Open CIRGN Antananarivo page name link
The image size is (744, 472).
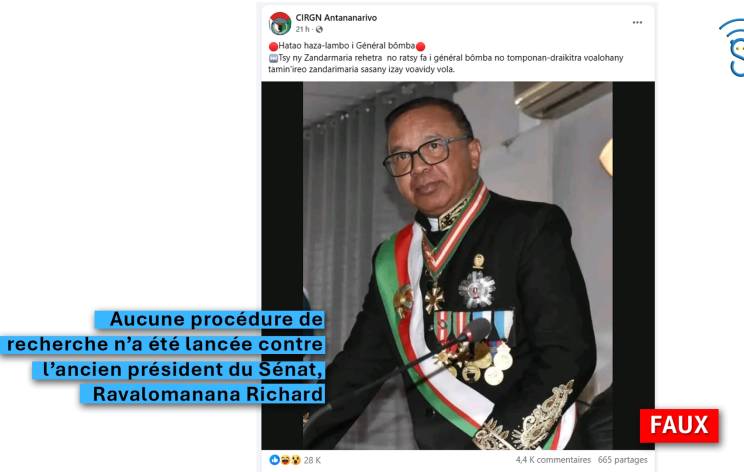(336, 18)
